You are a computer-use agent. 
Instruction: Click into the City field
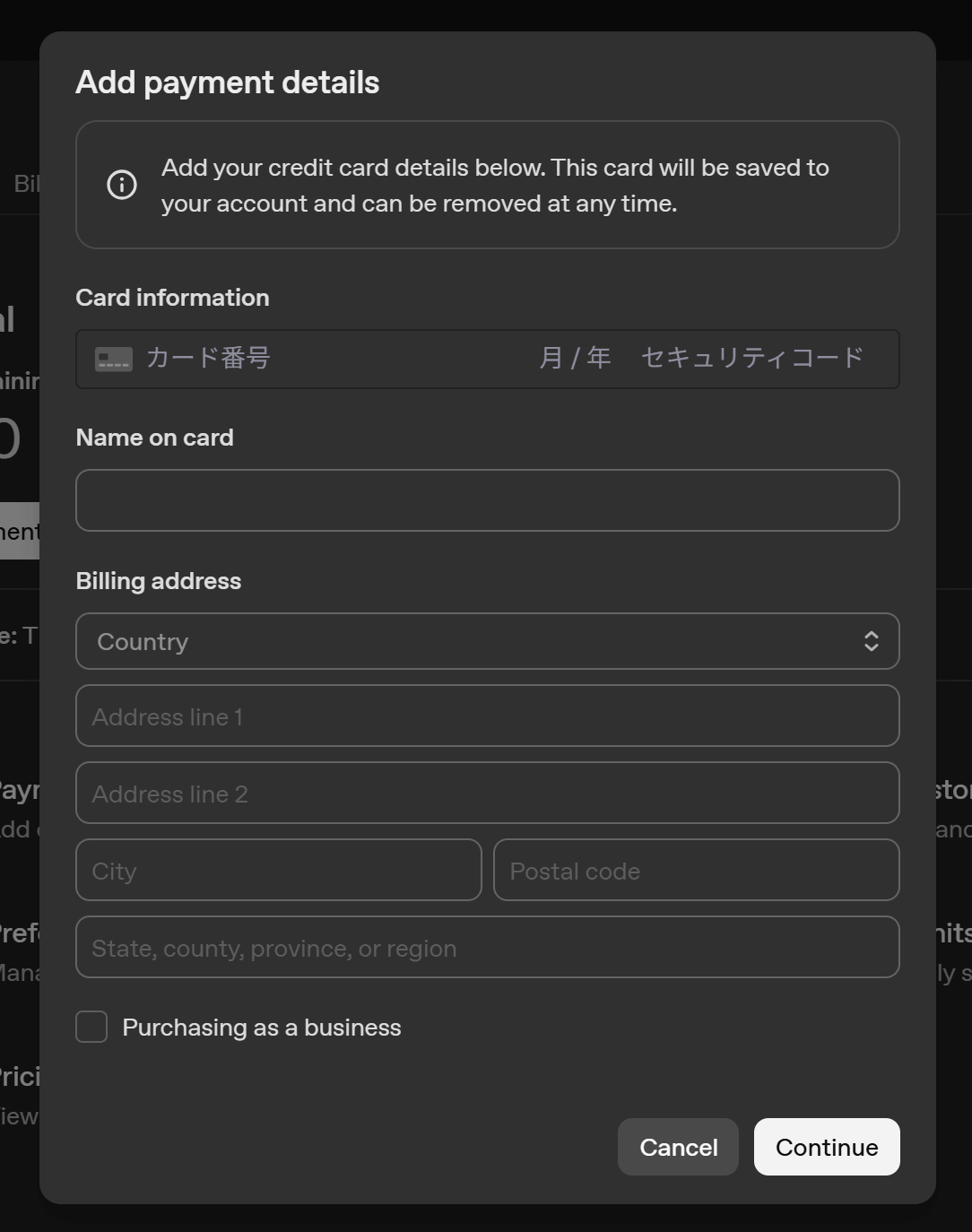pyautogui.click(x=278, y=870)
